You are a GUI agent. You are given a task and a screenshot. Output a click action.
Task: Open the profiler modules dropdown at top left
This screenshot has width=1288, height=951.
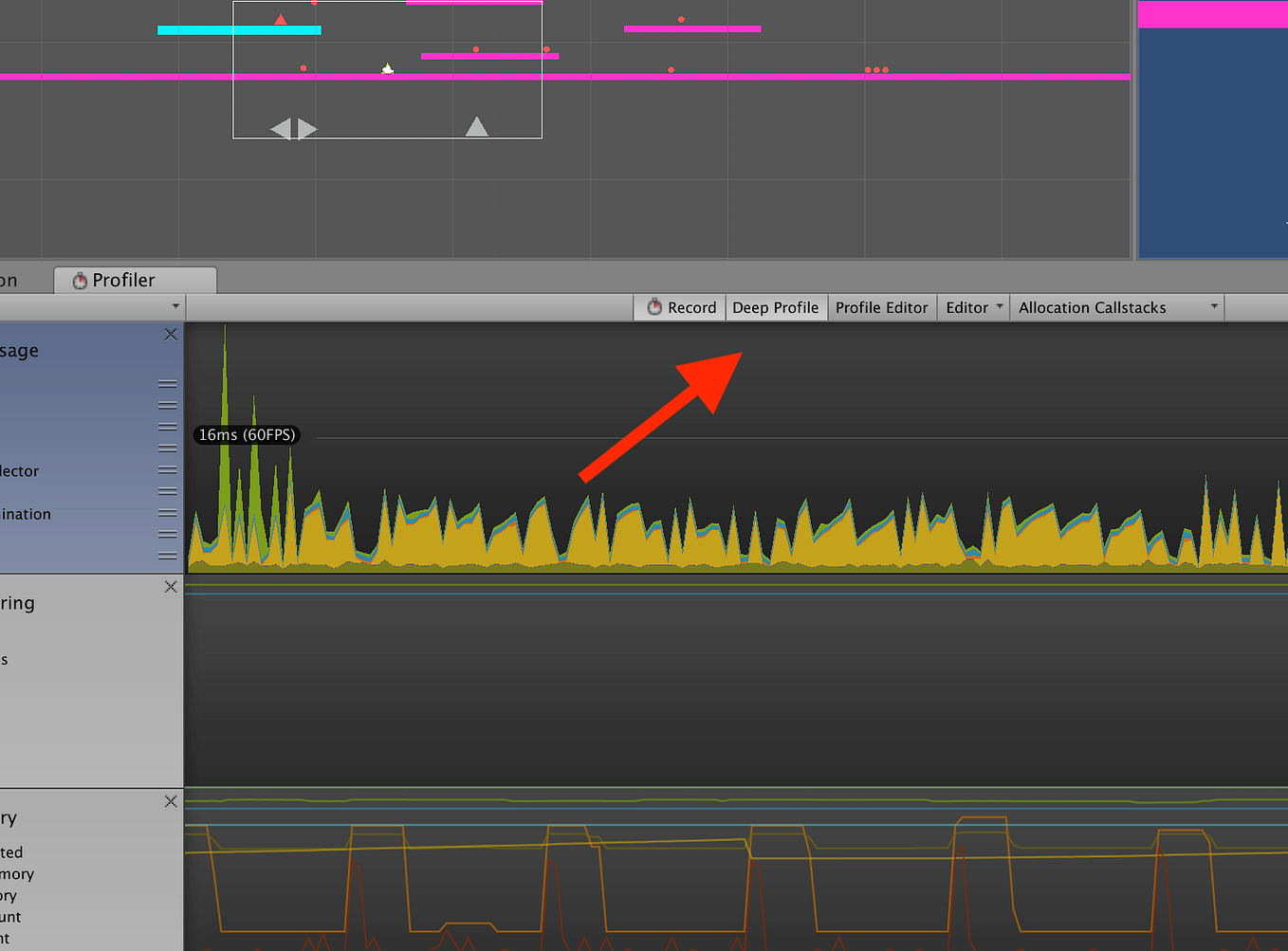175,306
